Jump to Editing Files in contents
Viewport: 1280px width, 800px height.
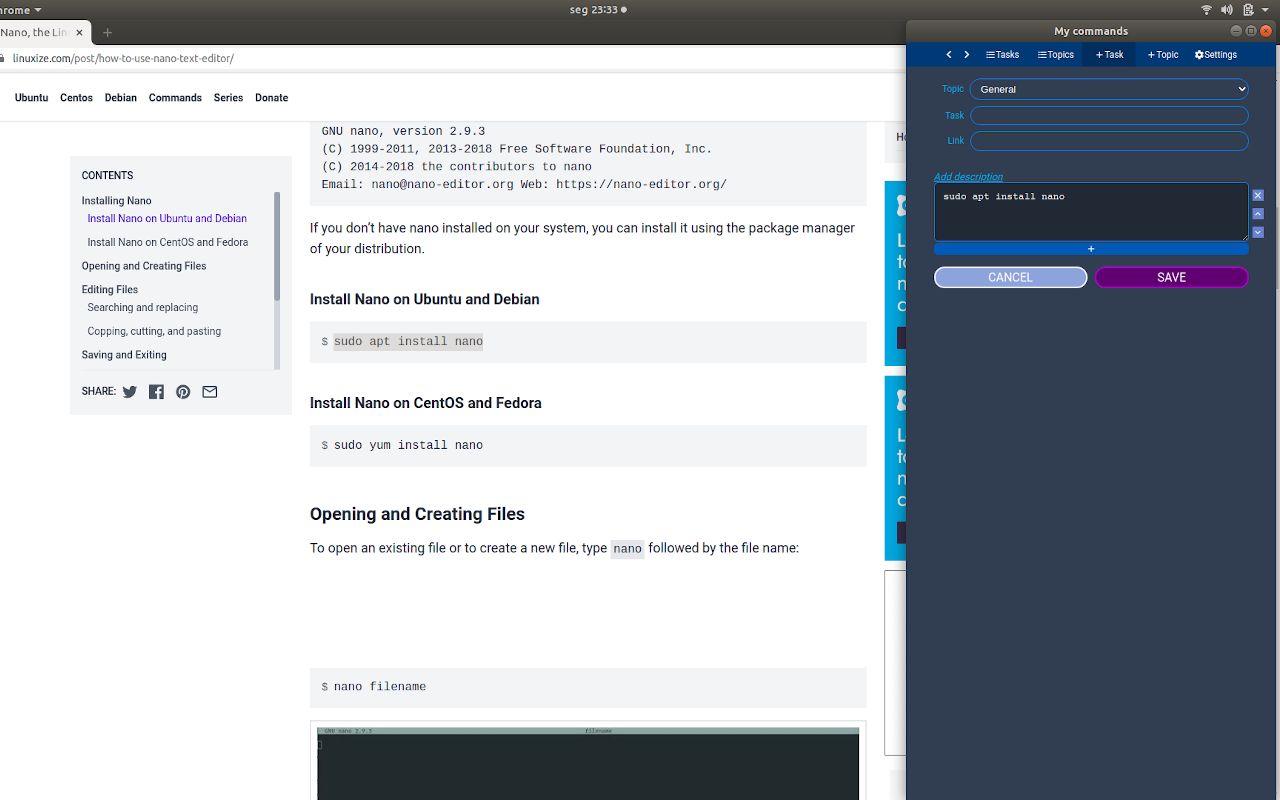pyautogui.click(x=110, y=290)
